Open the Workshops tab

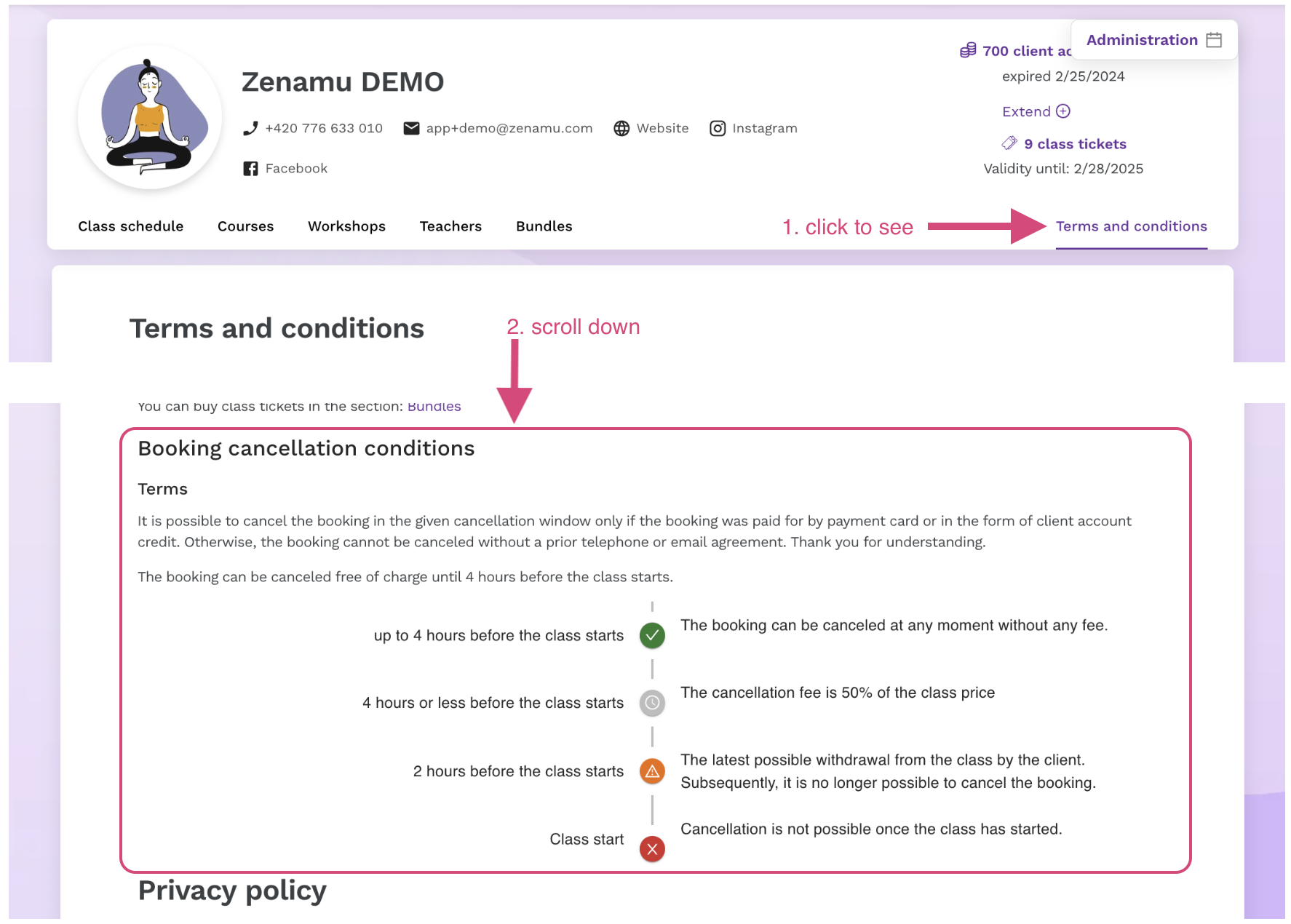point(346,226)
